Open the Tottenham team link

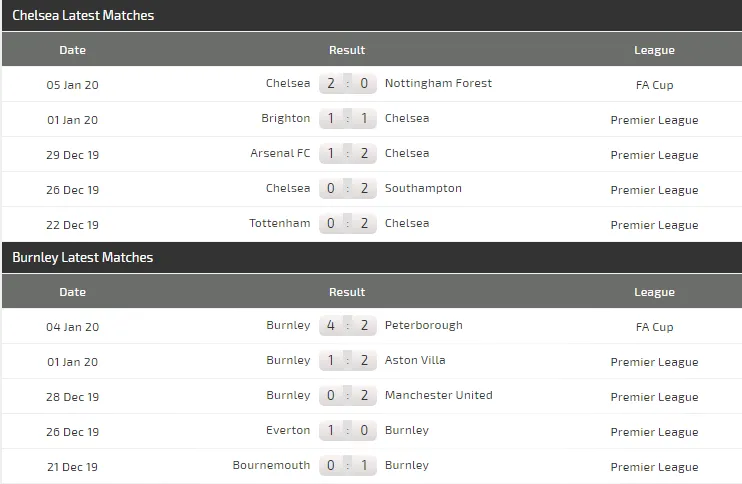click(280, 223)
